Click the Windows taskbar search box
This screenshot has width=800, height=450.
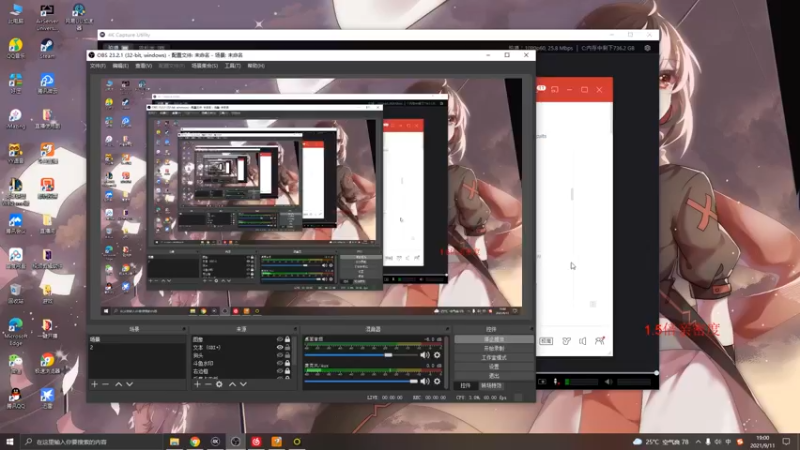tap(92, 442)
